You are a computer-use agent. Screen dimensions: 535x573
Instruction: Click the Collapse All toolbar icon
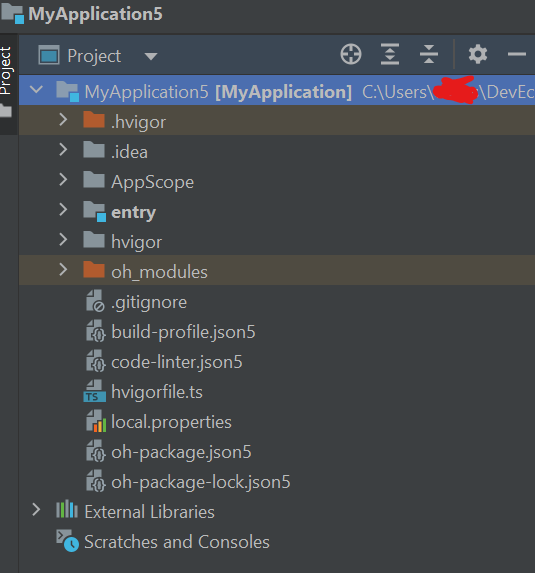tap(429, 54)
